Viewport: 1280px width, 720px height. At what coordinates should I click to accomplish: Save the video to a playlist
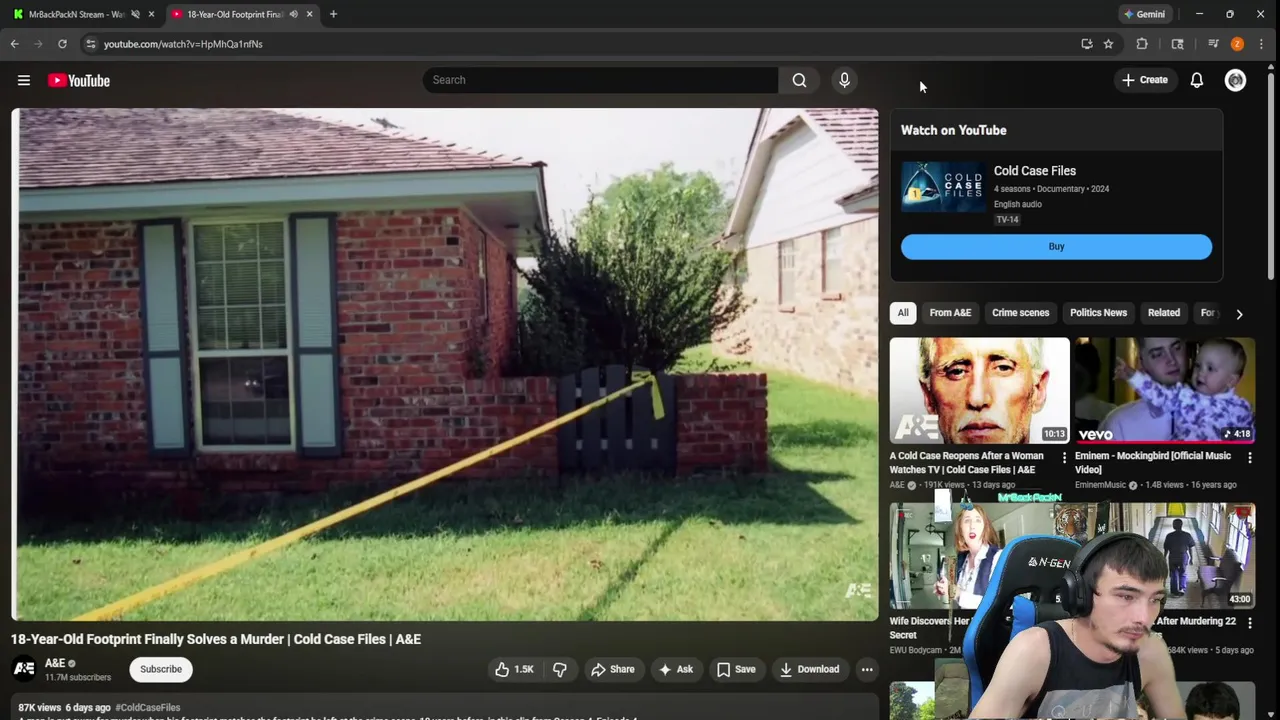[736, 669]
